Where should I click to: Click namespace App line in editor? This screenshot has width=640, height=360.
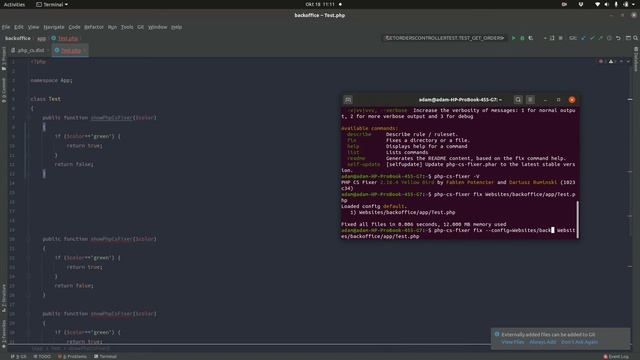point(51,80)
